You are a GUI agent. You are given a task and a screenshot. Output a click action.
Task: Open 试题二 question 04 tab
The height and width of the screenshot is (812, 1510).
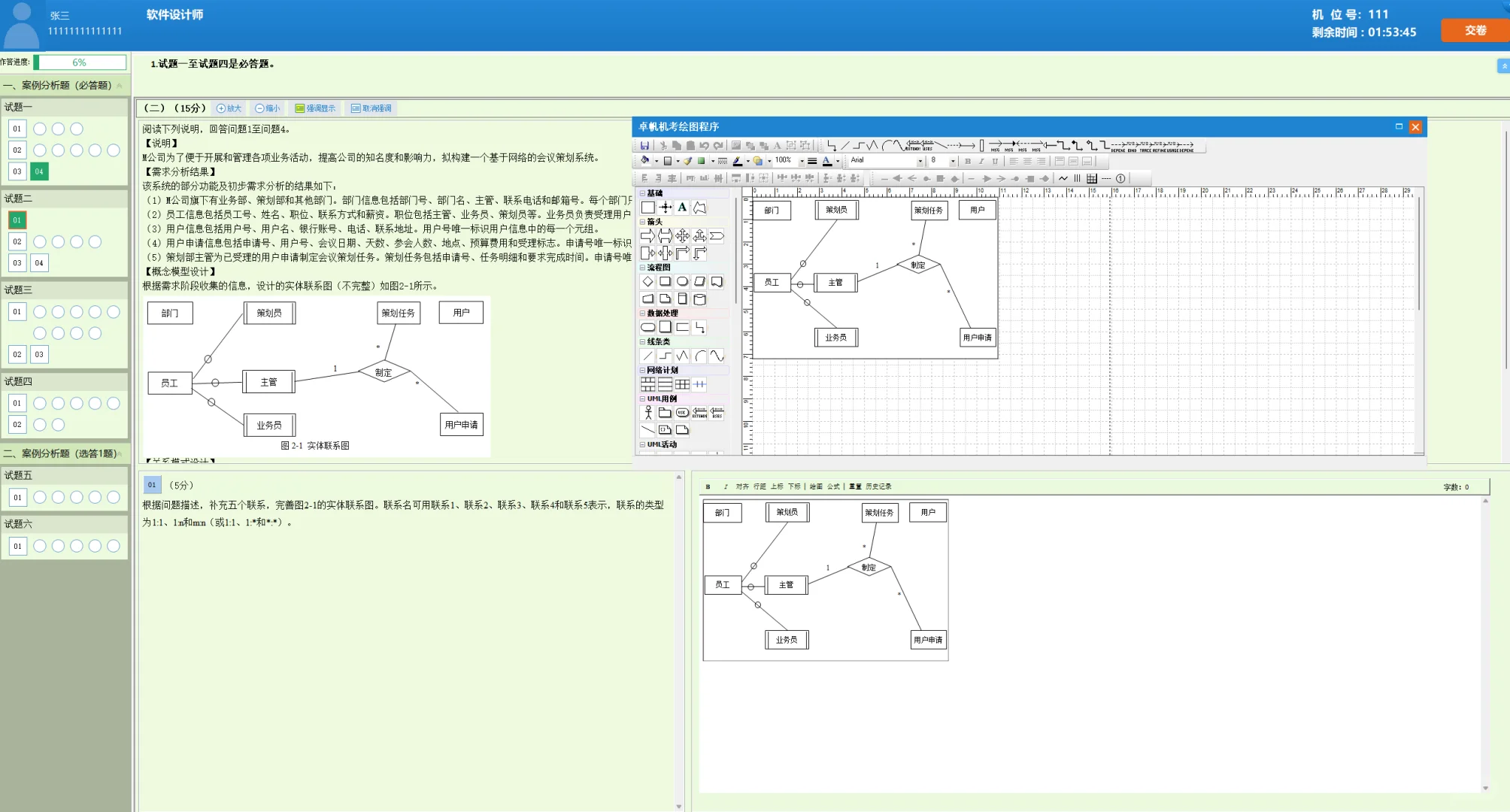(x=39, y=262)
